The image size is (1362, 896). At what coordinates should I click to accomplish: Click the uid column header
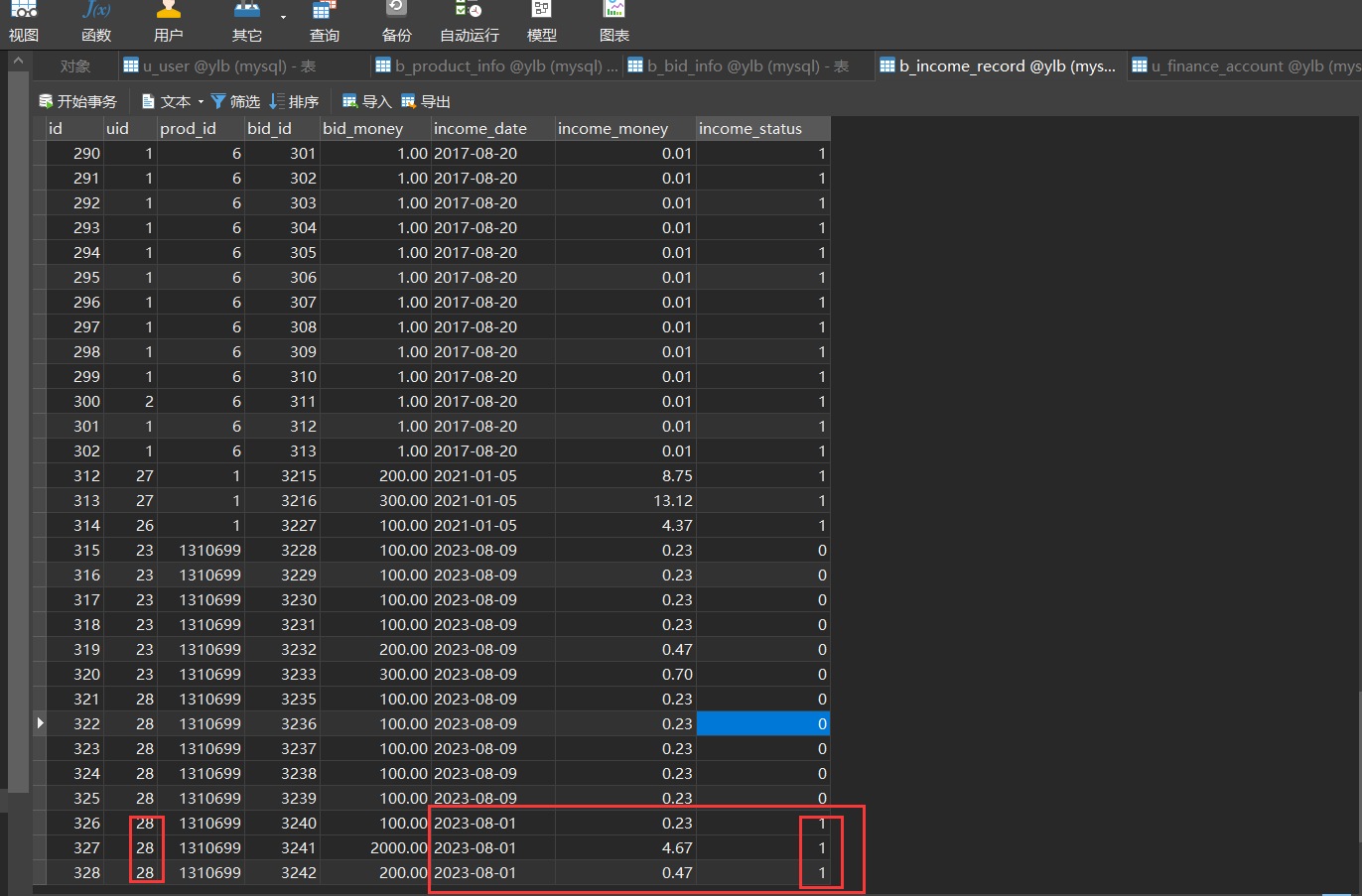tap(130, 128)
